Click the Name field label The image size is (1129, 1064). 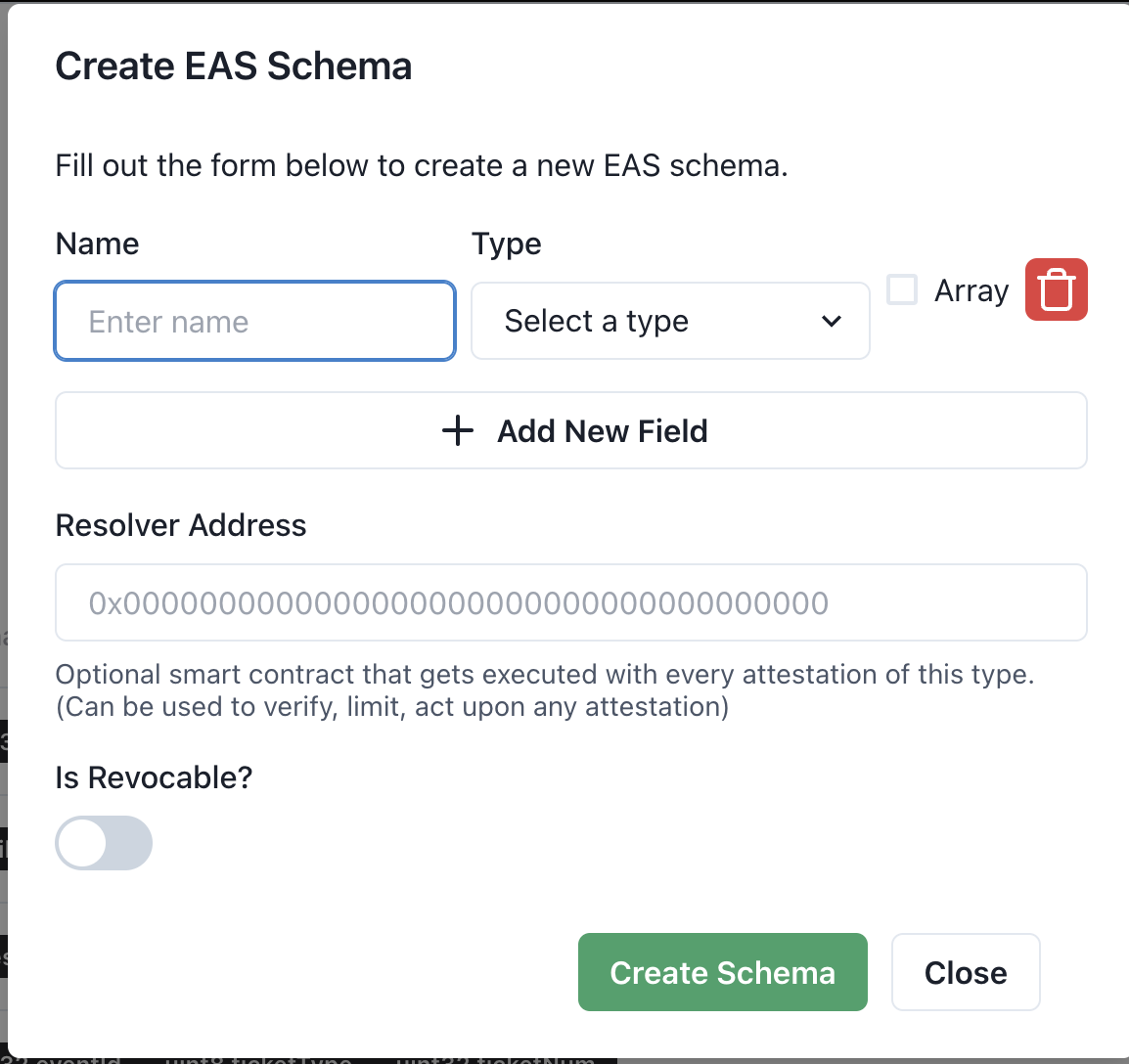coord(97,244)
